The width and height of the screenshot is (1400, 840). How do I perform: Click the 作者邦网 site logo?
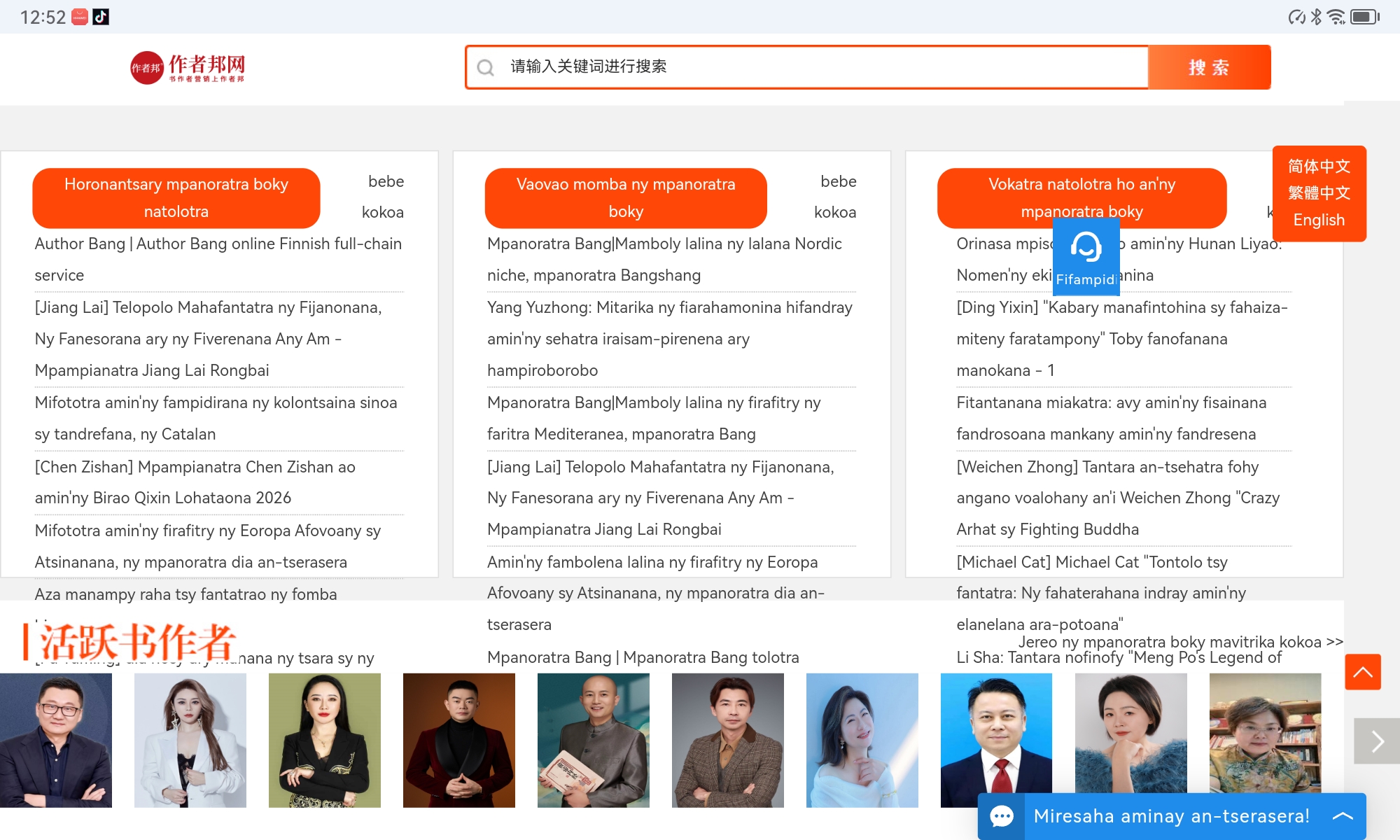188,68
